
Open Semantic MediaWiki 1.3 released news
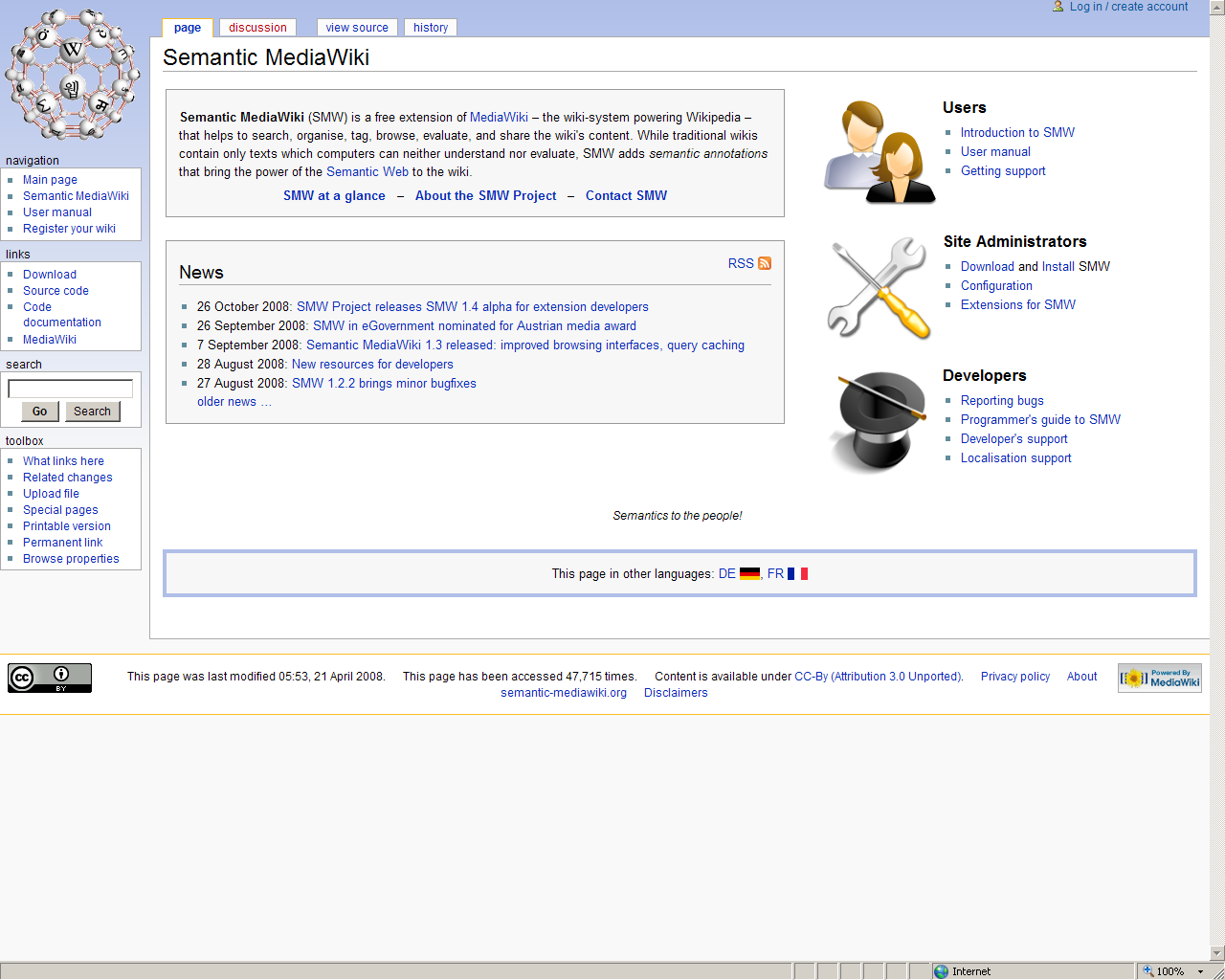525,345
